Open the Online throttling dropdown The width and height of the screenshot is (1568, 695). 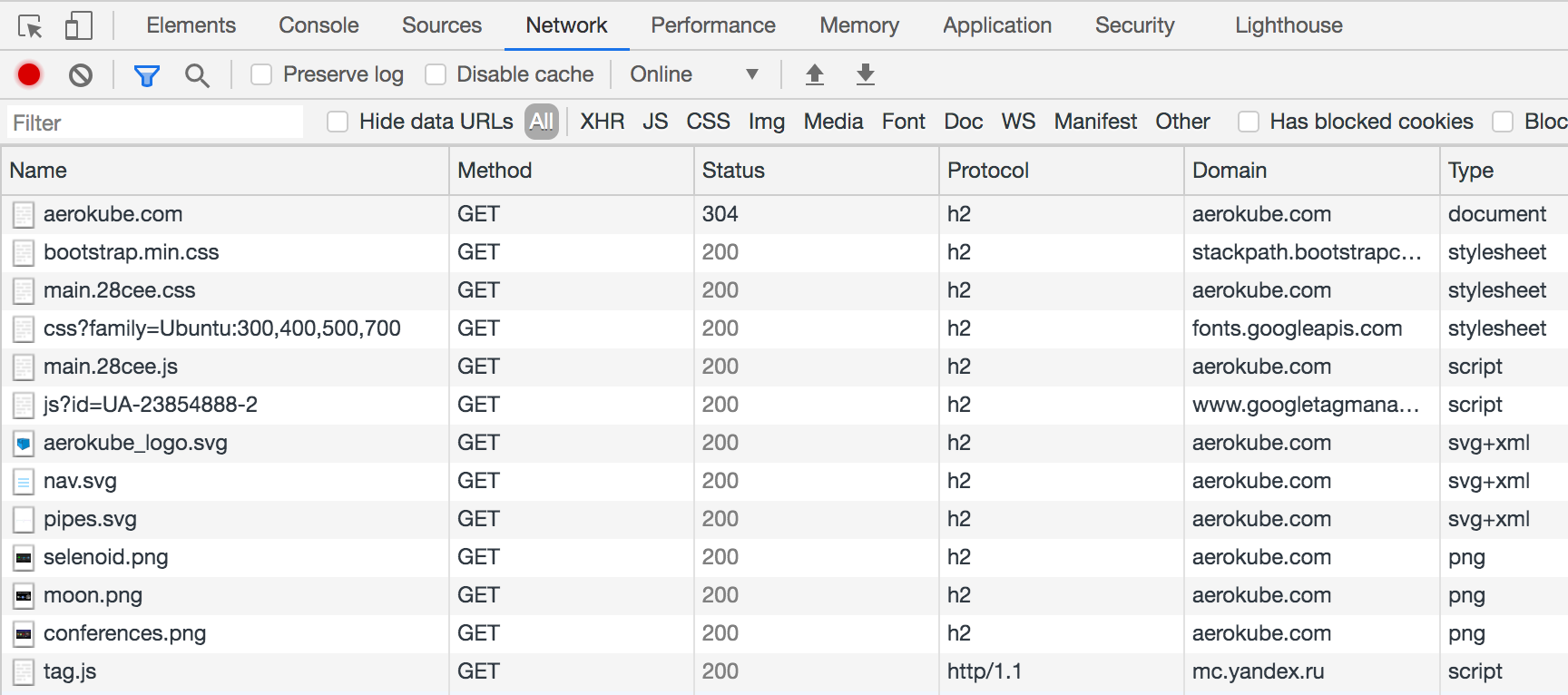pos(694,74)
